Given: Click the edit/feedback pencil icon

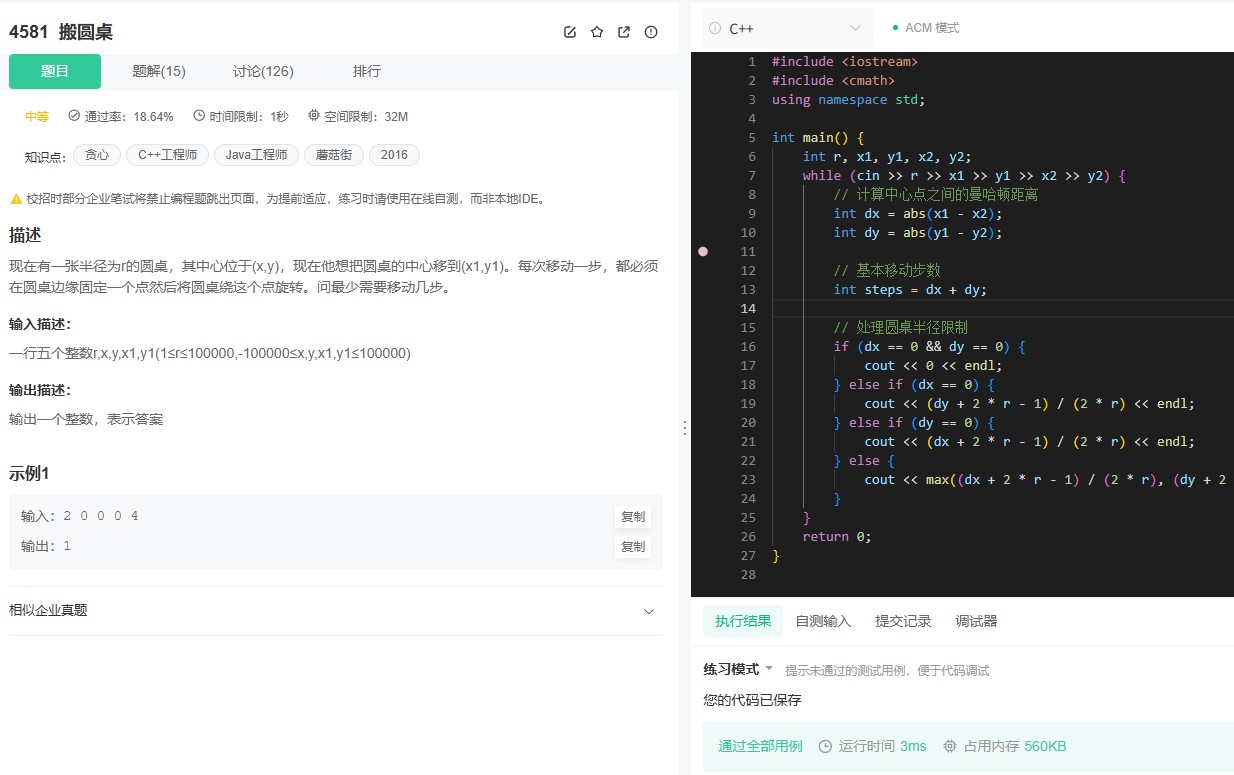Looking at the screenshot, I should pyautogui.click(x=570, y=32).
